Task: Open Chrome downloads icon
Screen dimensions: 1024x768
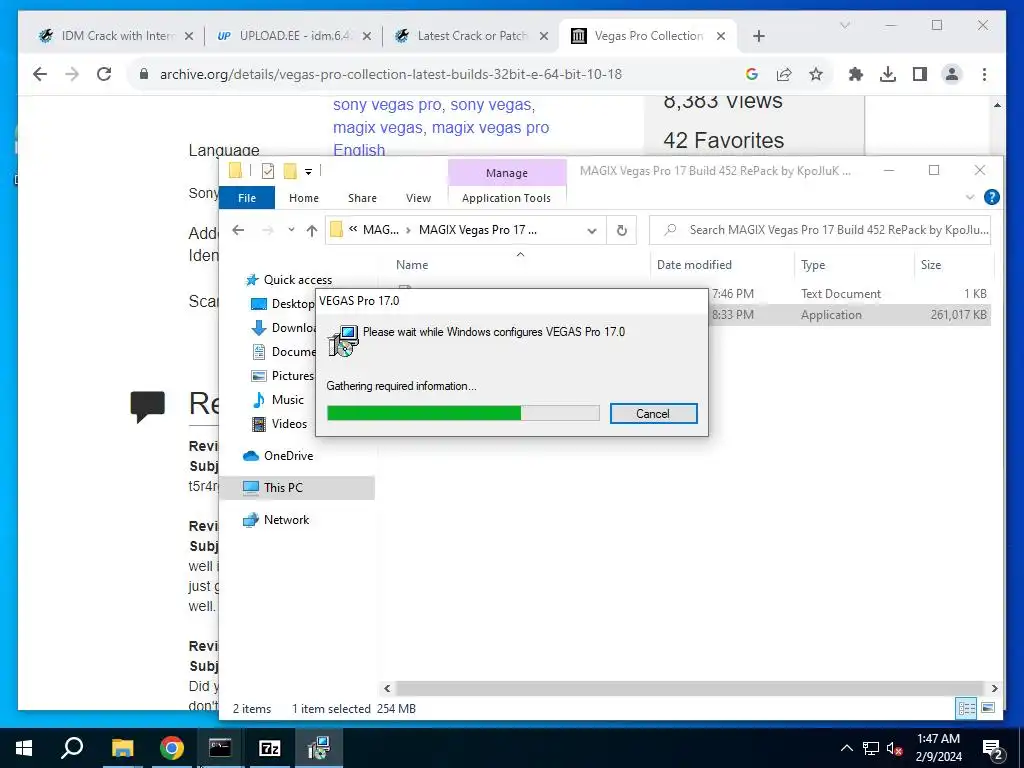Action: click(x=888, y=74)
